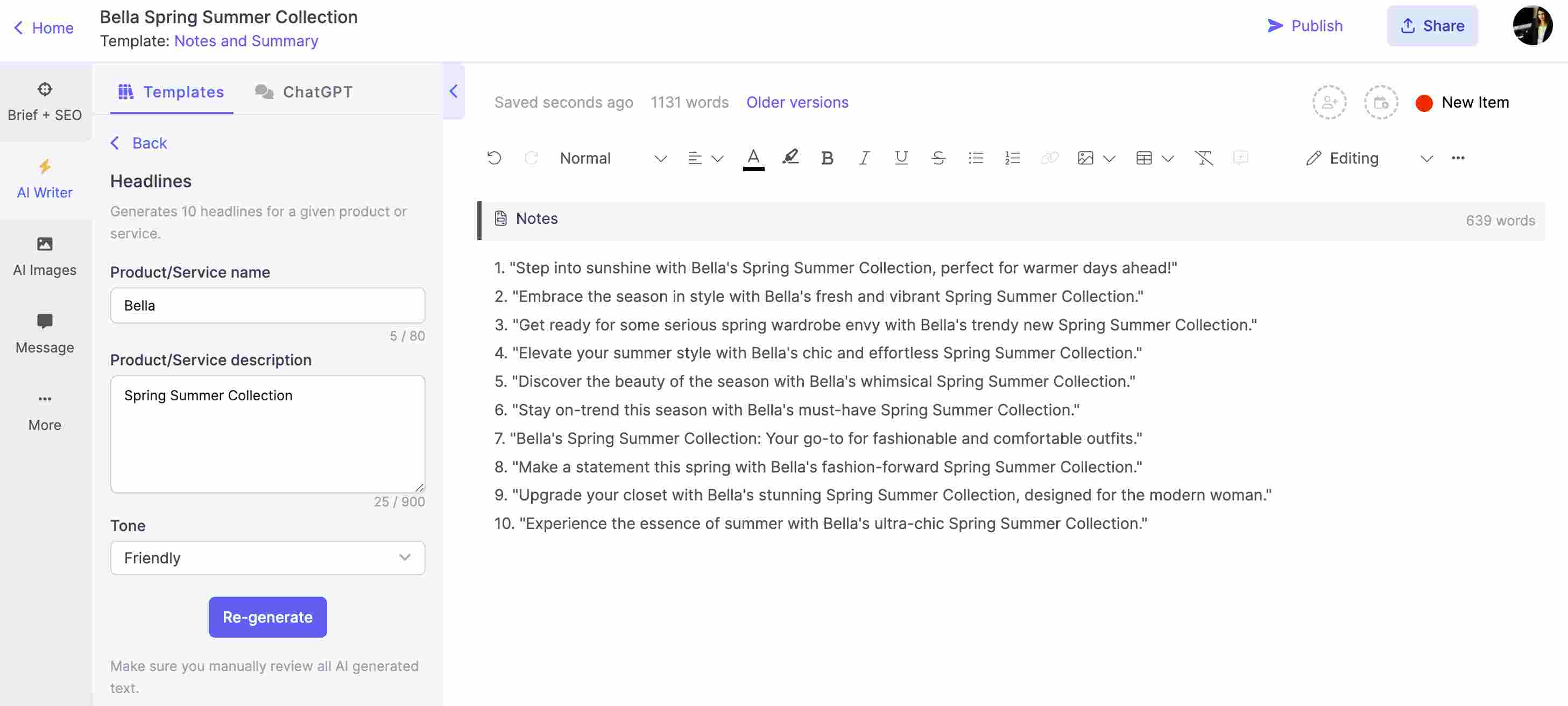1568x706 pixels.
Task: Click the strikethrough formatting icon
Action: click(x=937, y=158)
